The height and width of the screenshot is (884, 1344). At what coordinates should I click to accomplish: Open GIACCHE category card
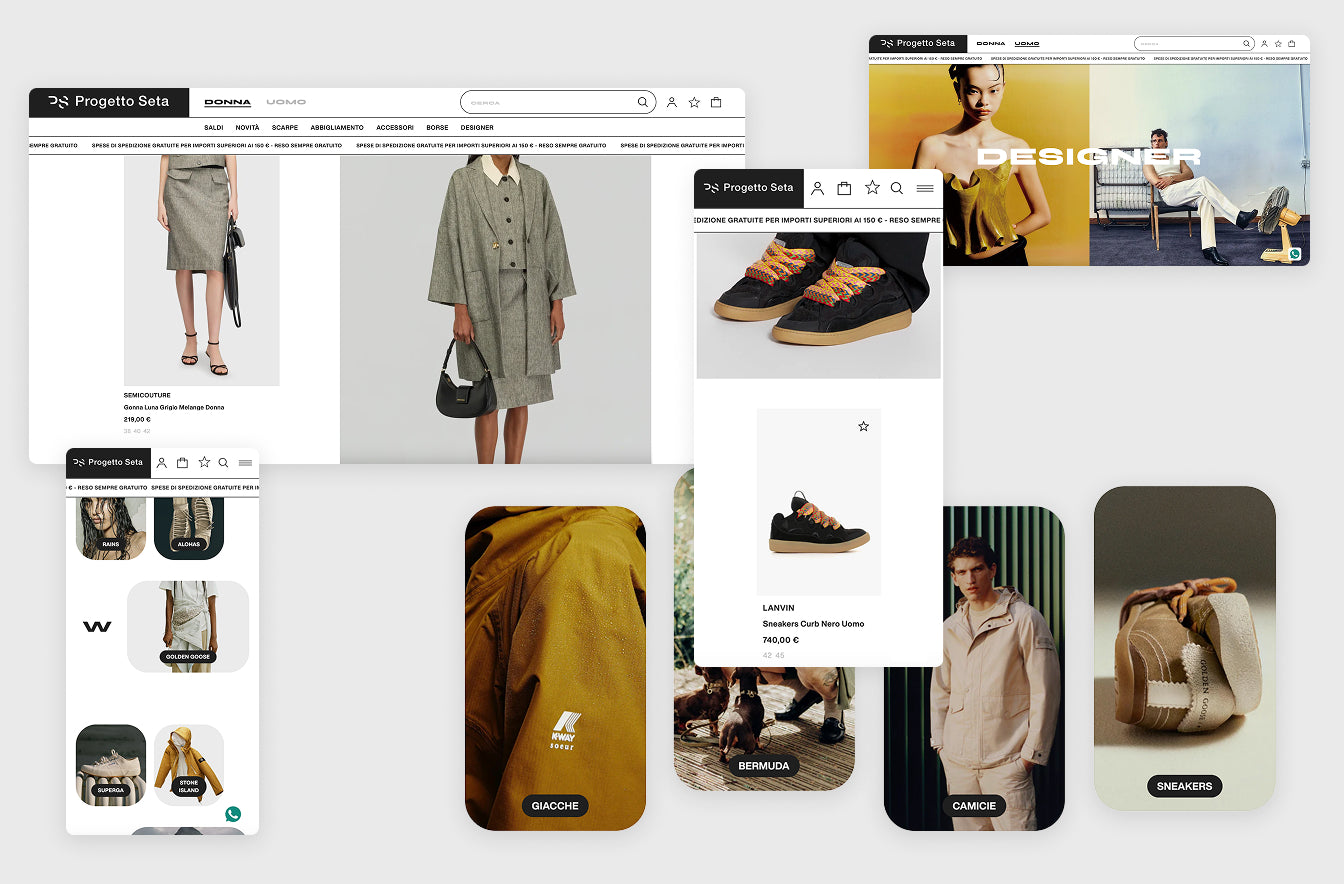pos(555,668)
